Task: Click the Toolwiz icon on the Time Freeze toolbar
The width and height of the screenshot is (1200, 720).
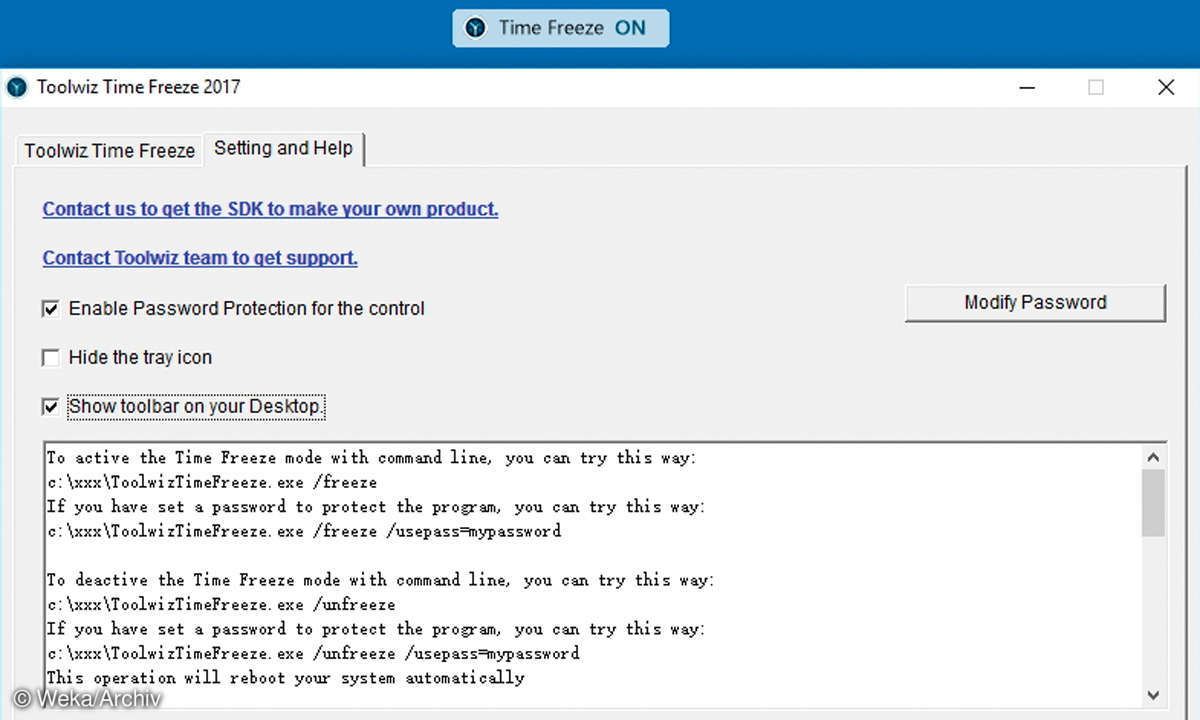Action: [478, 28]
